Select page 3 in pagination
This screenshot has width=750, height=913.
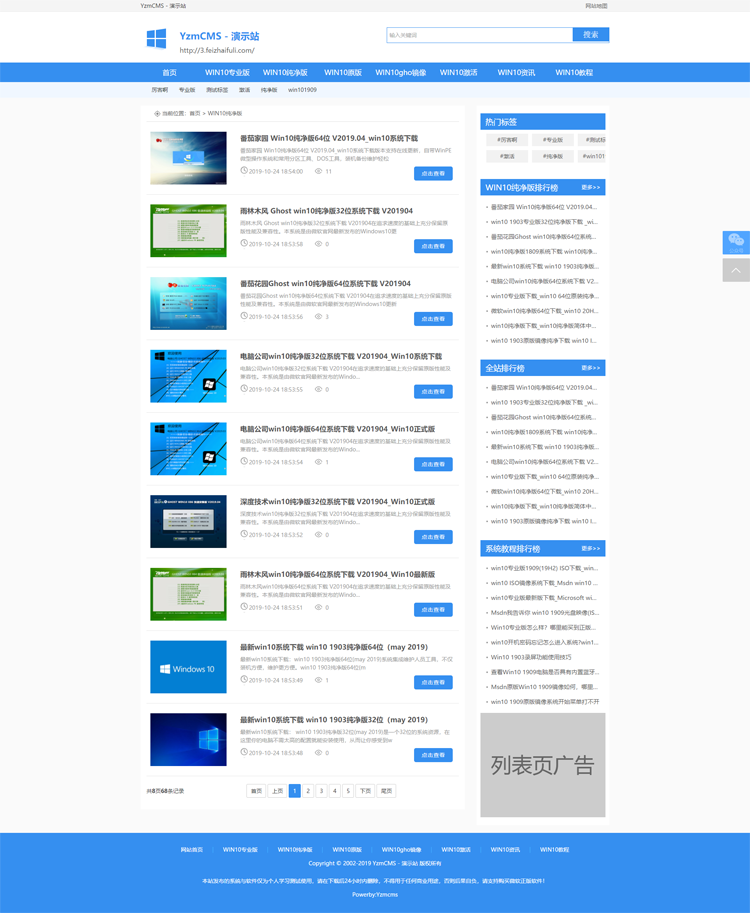(x=321, y=791)
